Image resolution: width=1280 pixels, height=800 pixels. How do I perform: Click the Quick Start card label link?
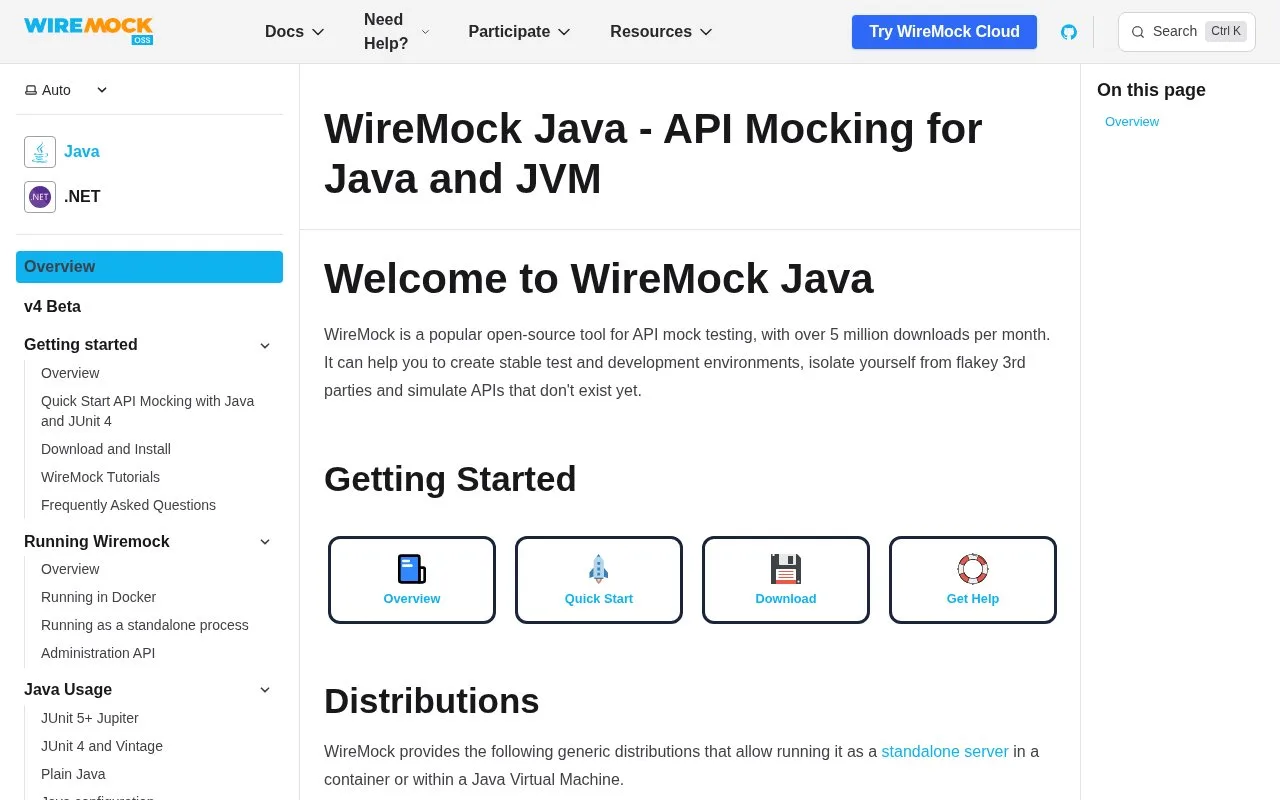(598, 599)
